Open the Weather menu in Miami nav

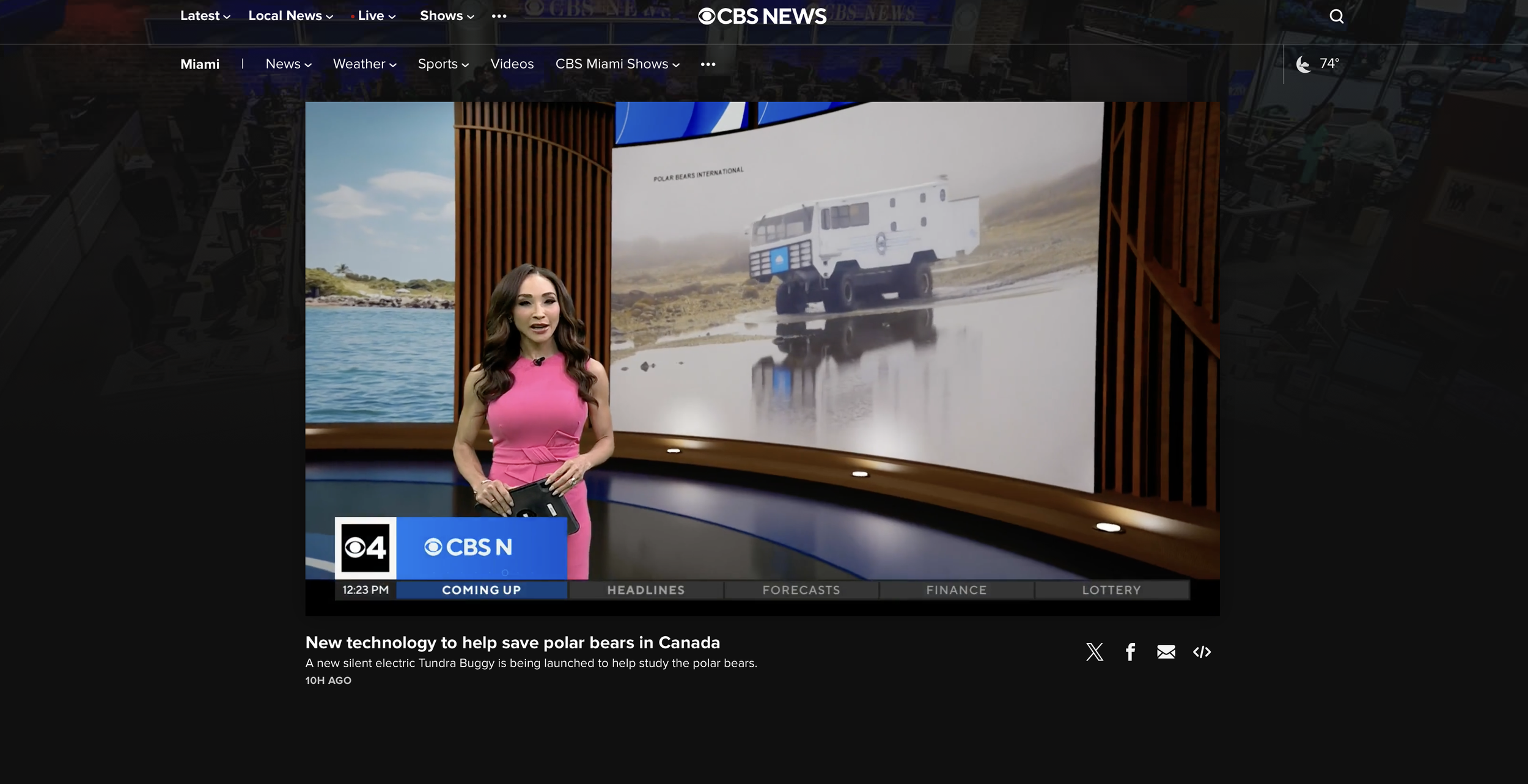(364, 64)
